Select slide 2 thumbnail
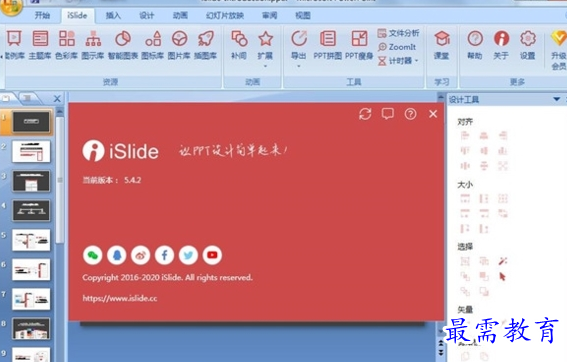This screenshot has width=567, height=362. click(x=31, y=151)
